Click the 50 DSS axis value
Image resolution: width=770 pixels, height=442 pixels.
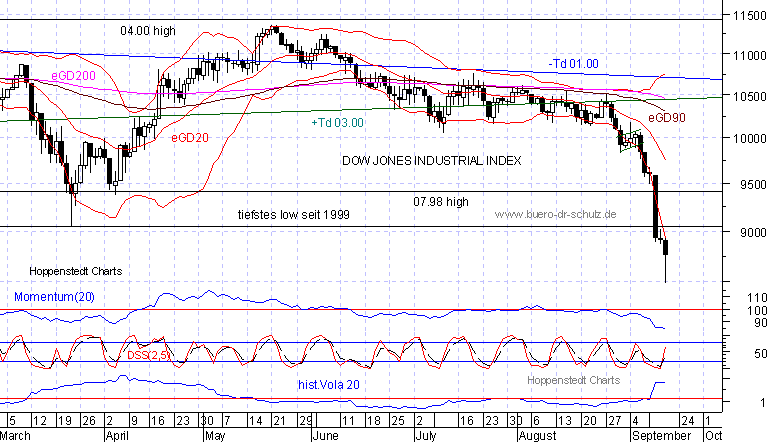point(760,354)
